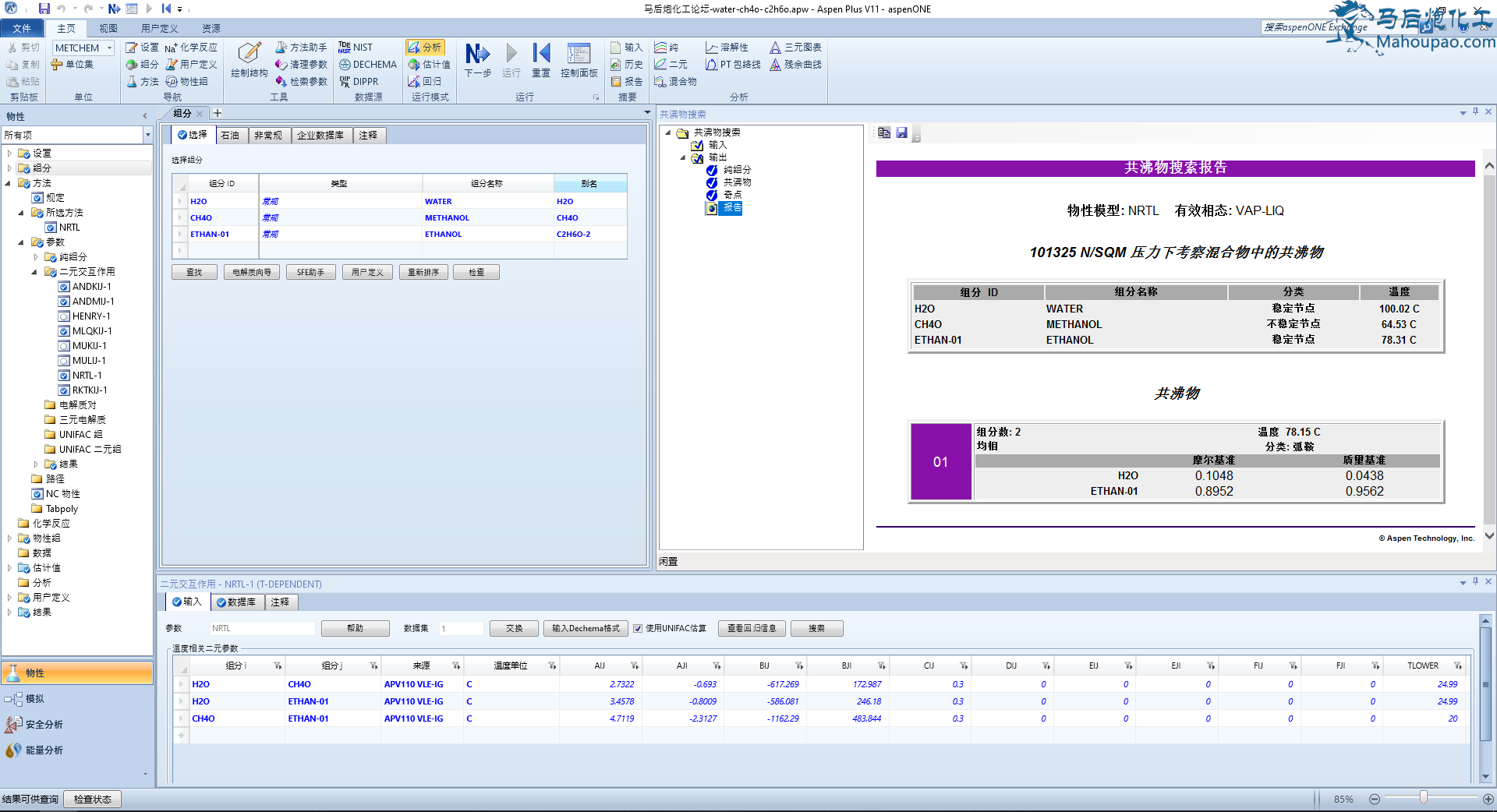This screenshot has width=1497, height=812.
Task: Click the 交换 (Swap) button
Action: (515, 629)
